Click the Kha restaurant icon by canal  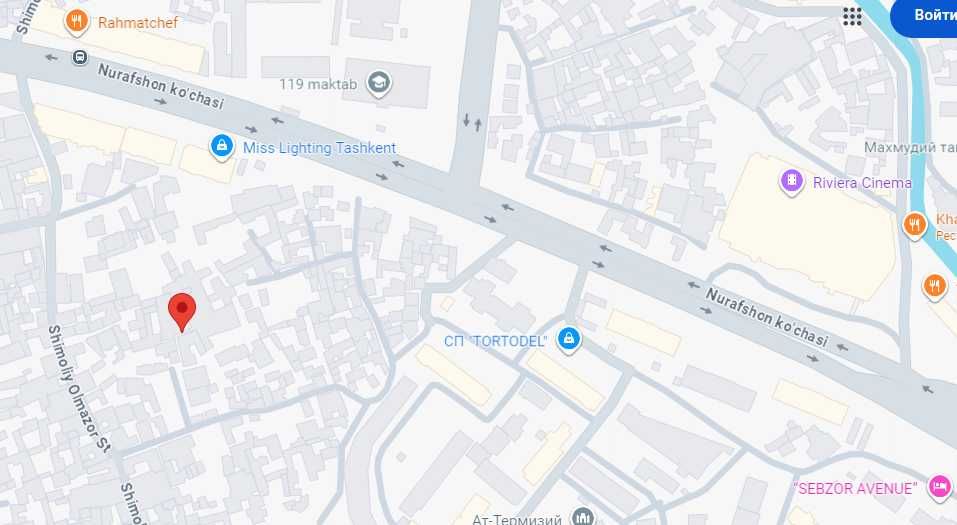click(914, 225)
